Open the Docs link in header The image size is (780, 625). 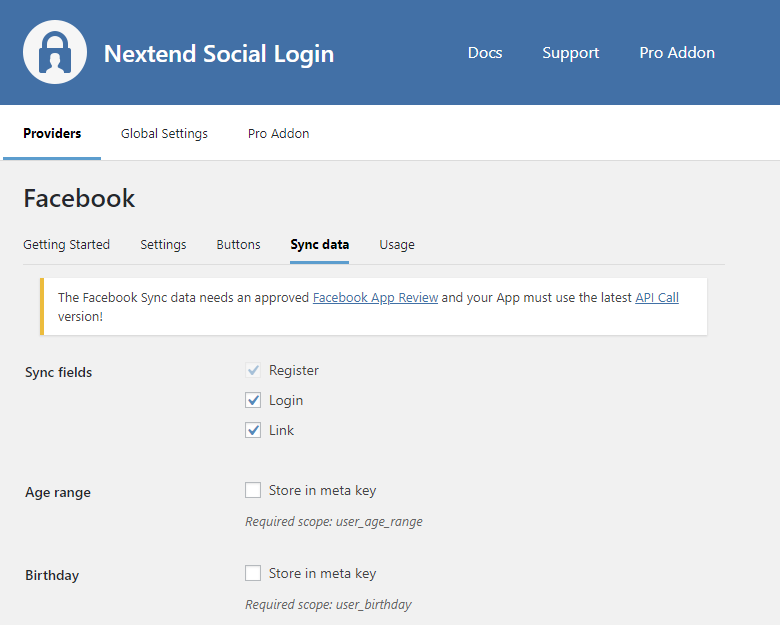click(x=485, y=53)
